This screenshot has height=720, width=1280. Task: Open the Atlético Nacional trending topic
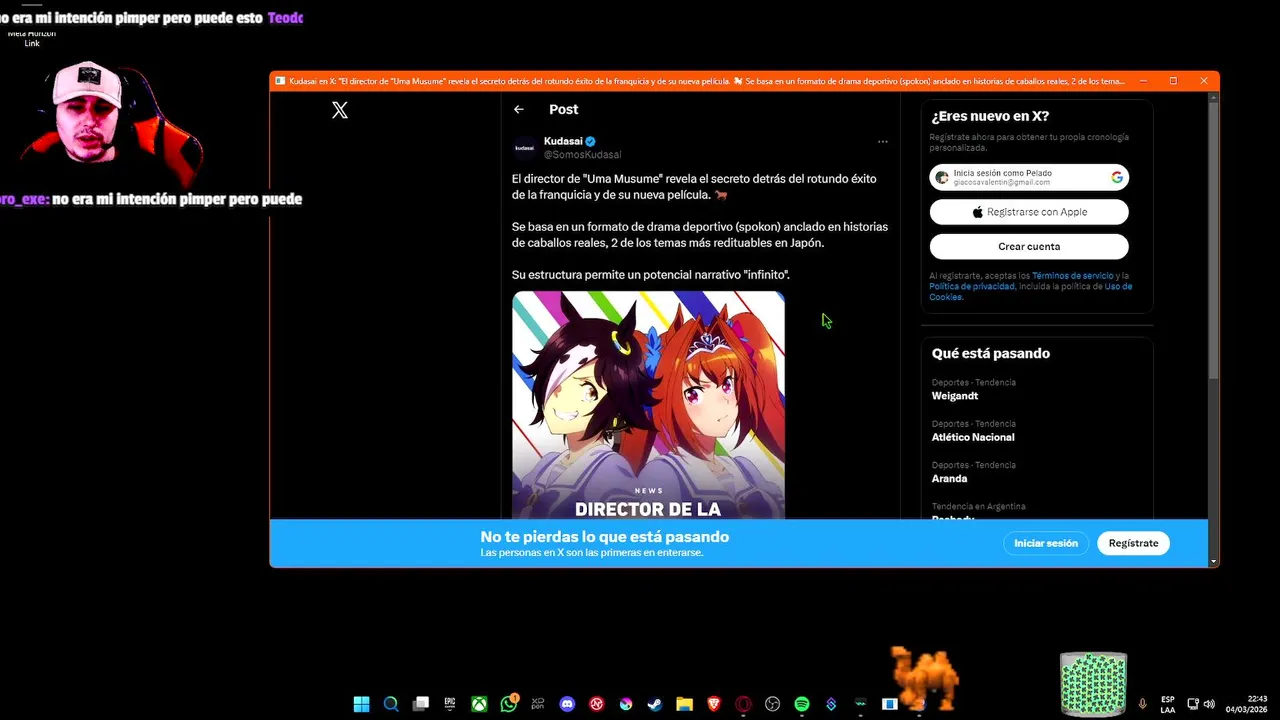point(973,437)
